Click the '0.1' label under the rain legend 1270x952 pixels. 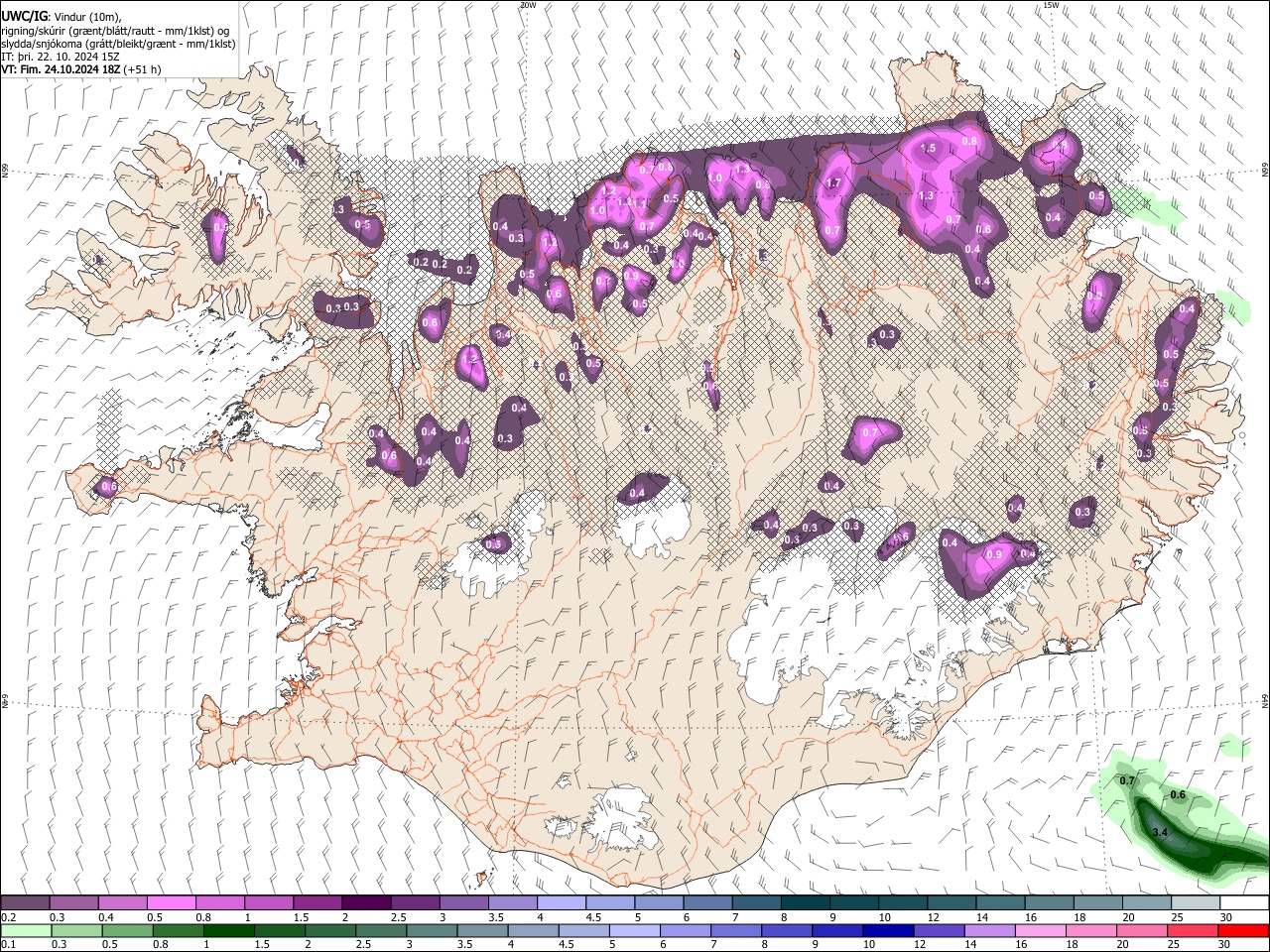pos(9,944)
